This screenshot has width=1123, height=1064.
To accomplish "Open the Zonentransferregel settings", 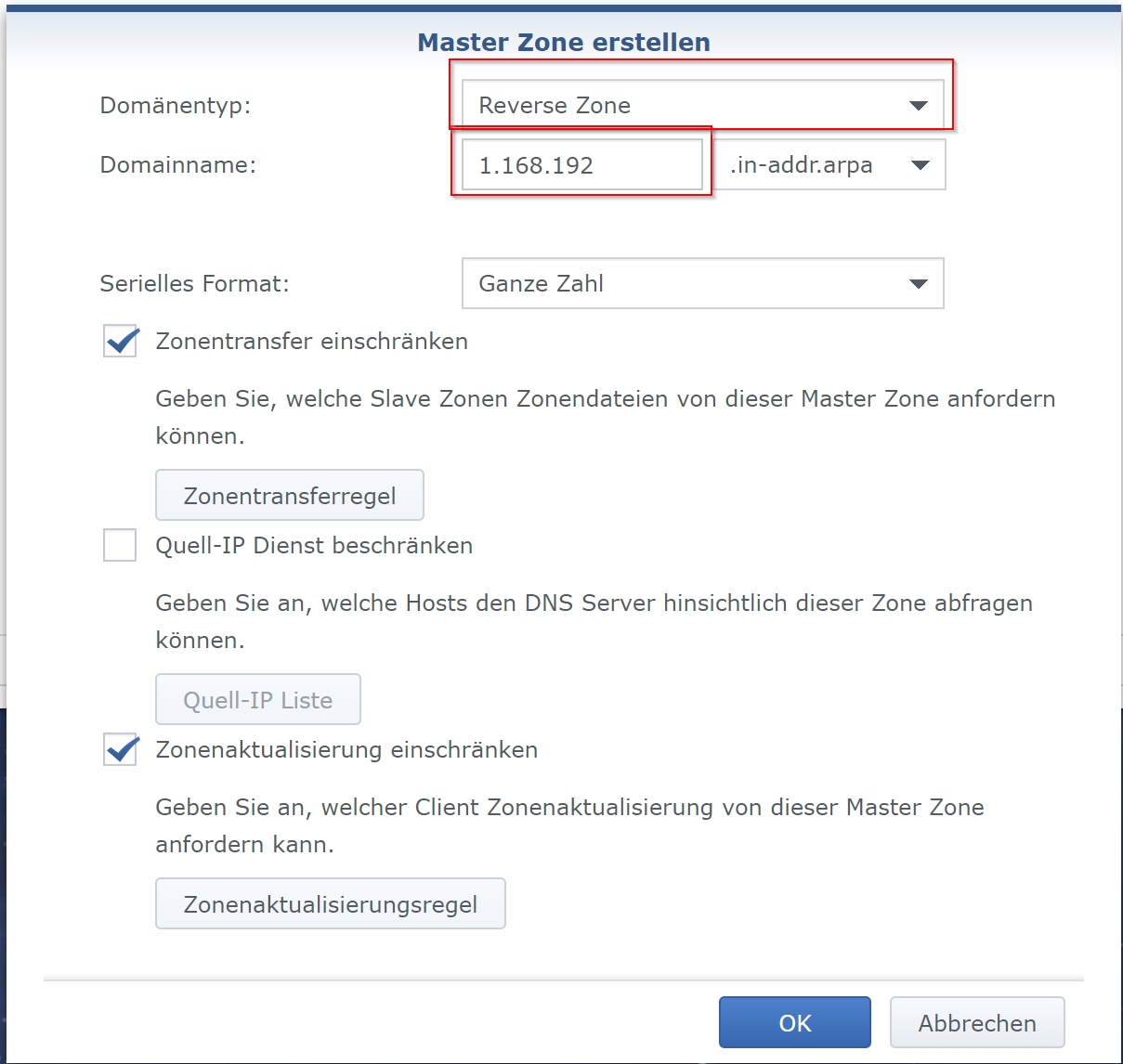I will point(289,495).
